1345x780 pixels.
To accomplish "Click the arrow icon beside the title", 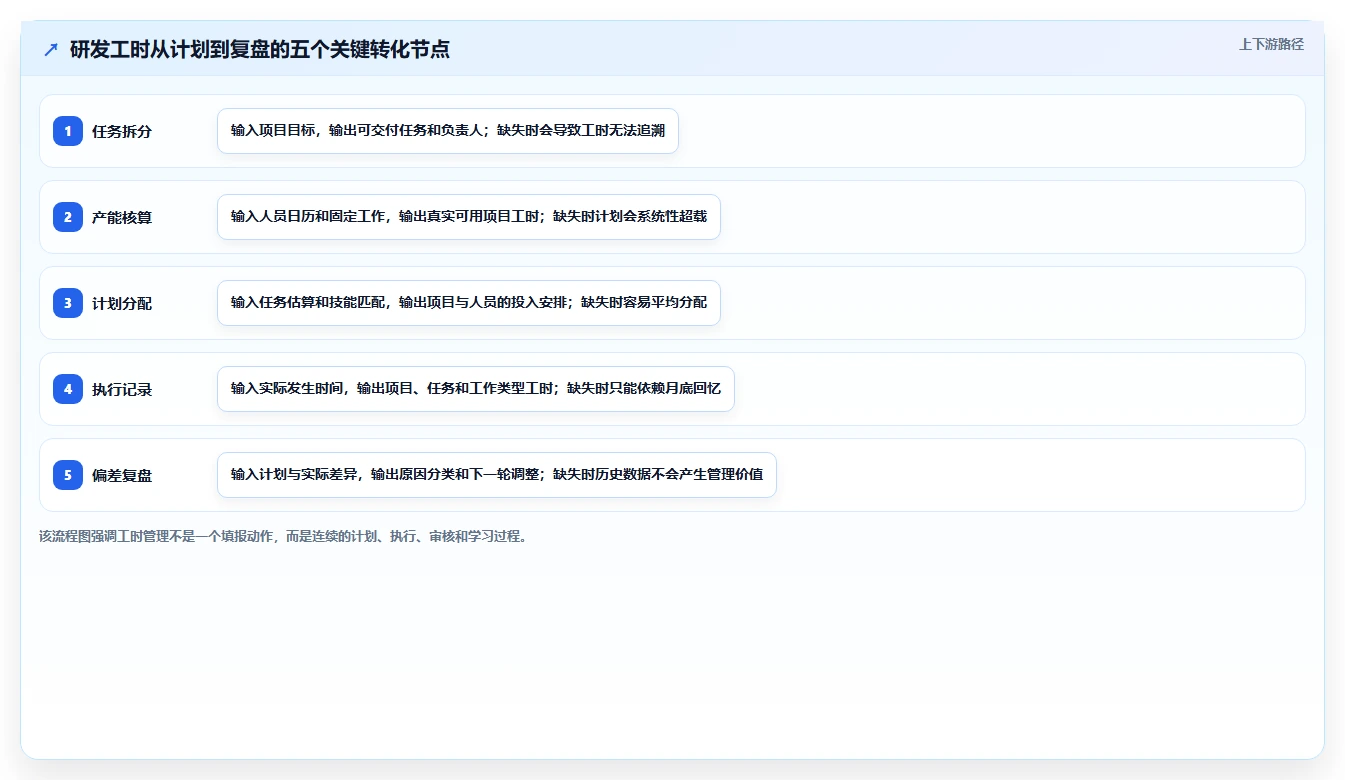I will (x=51, y=49).
